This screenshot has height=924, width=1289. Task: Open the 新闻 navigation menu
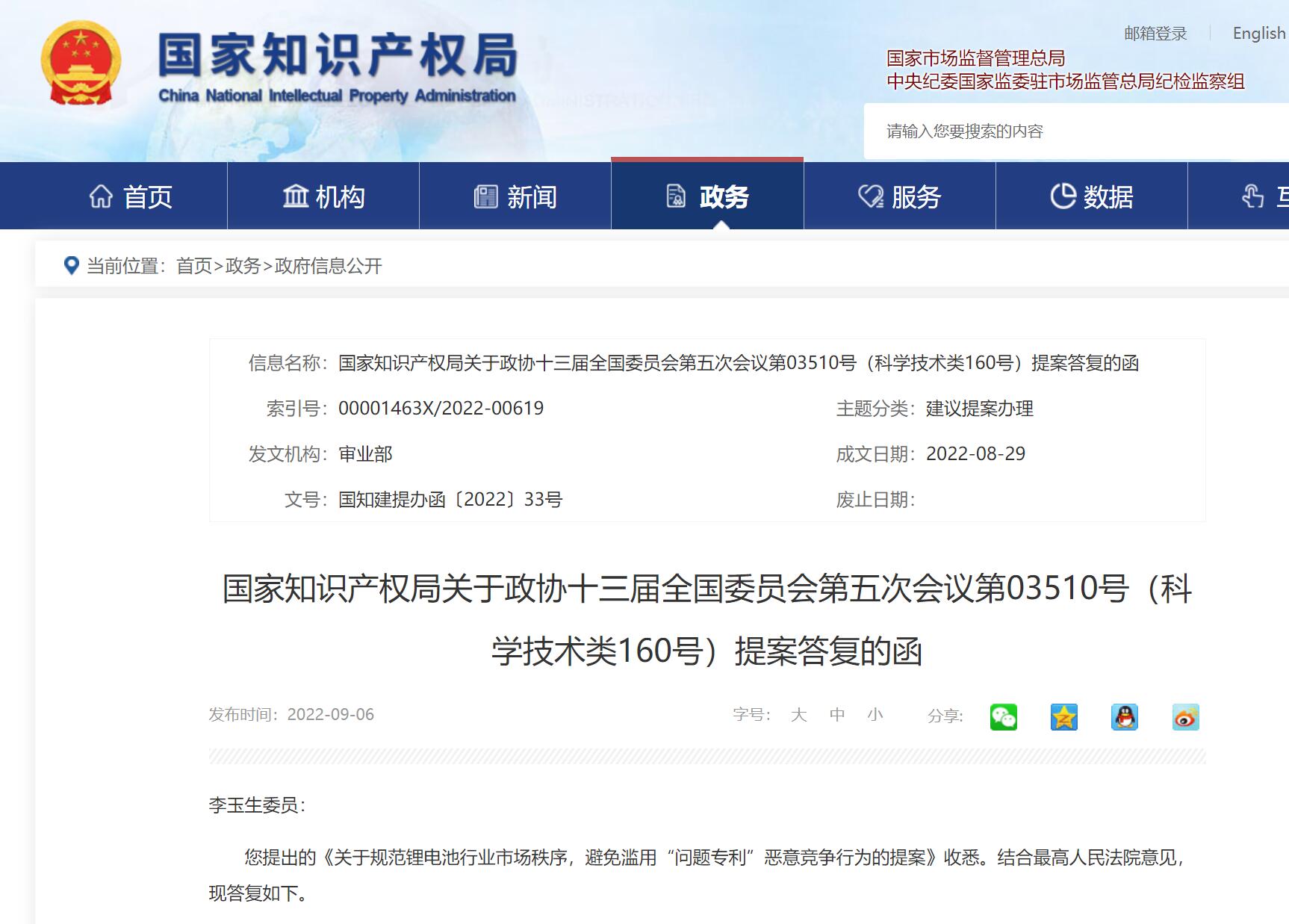[515, 196]
